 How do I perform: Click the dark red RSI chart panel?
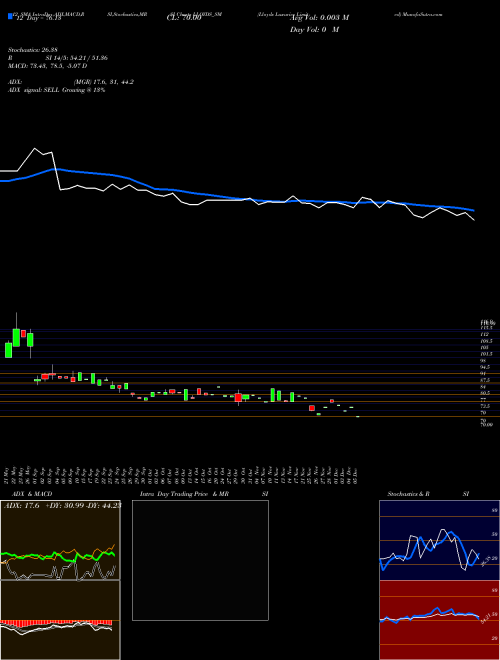pyautogui.click(x=439, y=620)
